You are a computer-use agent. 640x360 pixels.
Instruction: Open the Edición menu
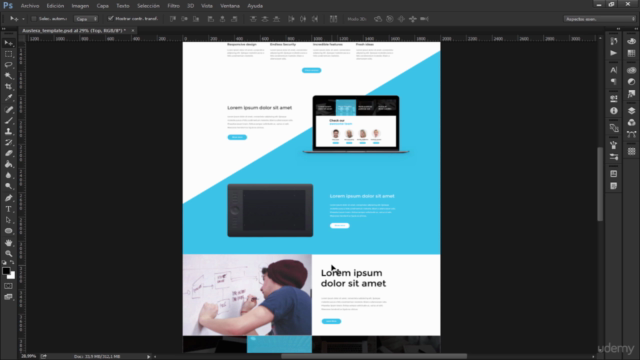click(x=55, y=6)
